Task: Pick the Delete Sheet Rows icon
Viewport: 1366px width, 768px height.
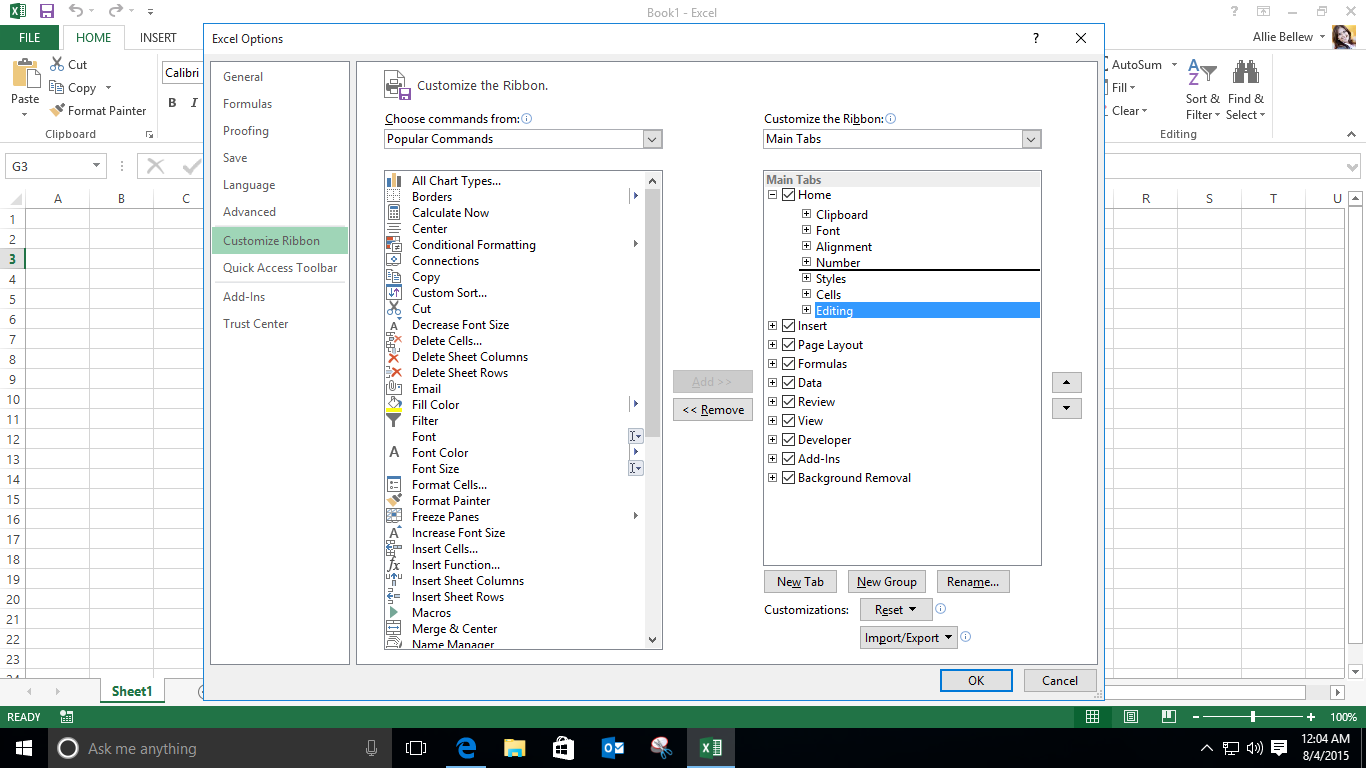Action: tap(394, 373)
